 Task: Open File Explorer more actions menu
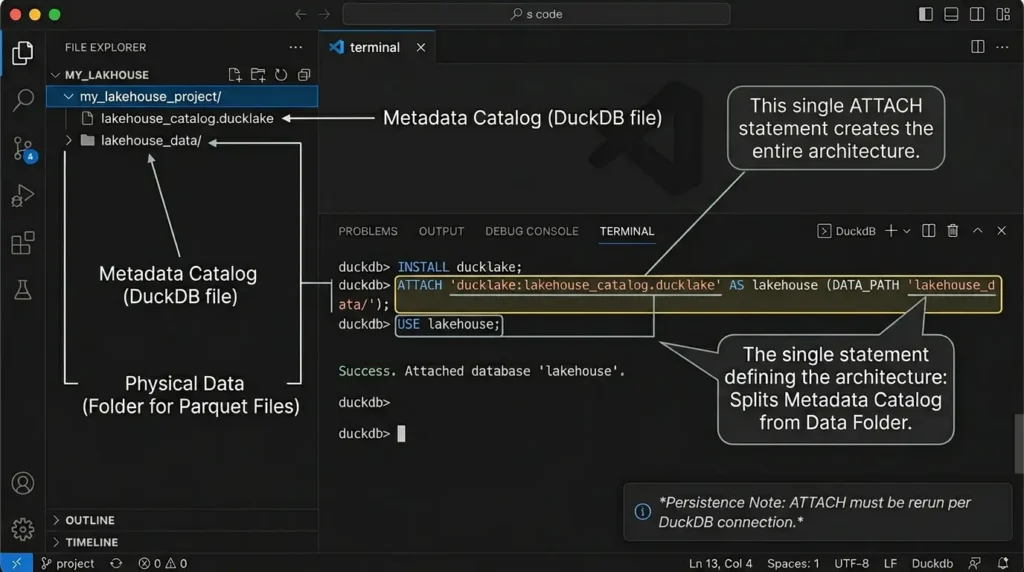tap(296, 47)
